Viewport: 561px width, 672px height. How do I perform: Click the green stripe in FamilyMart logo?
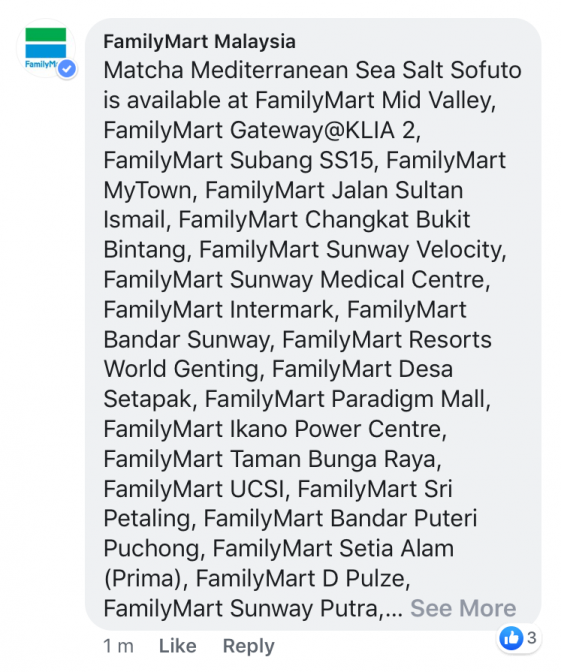[46, 34]
